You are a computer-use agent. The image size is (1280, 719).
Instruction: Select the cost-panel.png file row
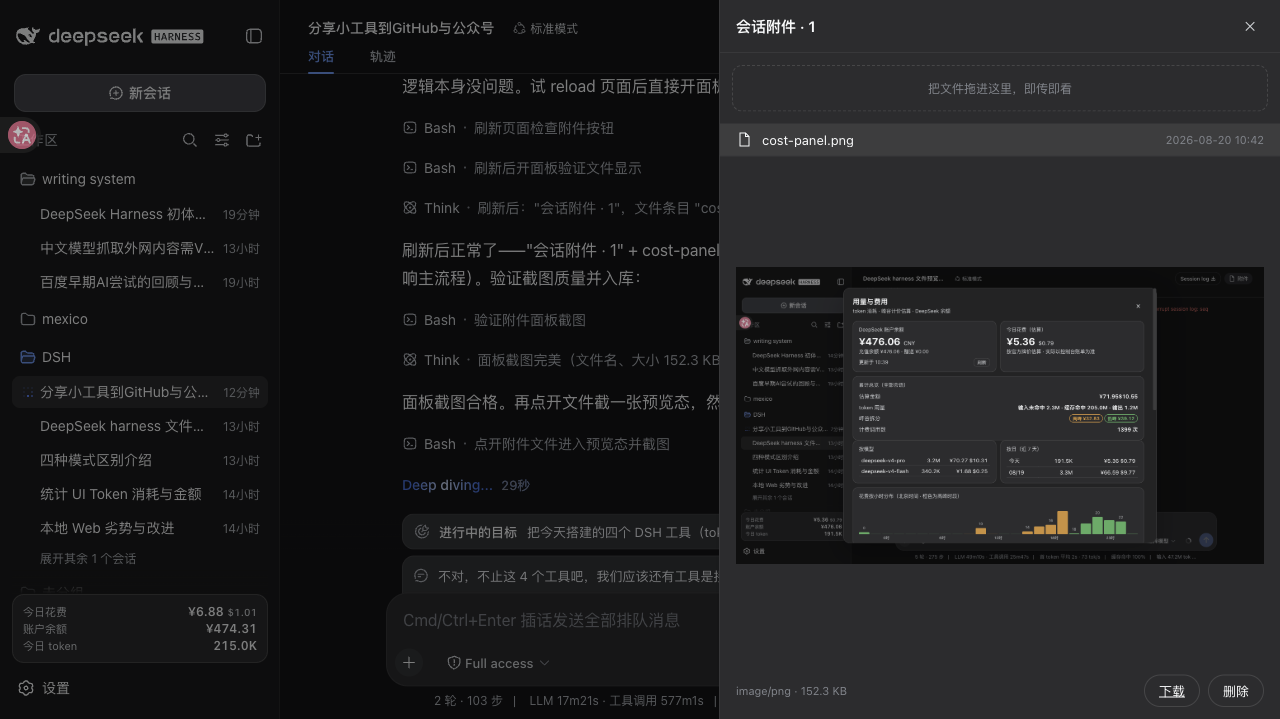point(1000,140)
